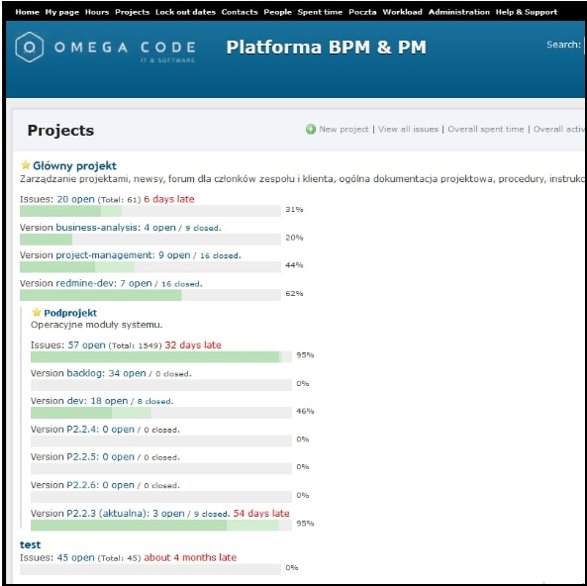Select Projects in the top menu
This screenshot has width=587, height=586.
pyautogui.click(x=132, y=12)
